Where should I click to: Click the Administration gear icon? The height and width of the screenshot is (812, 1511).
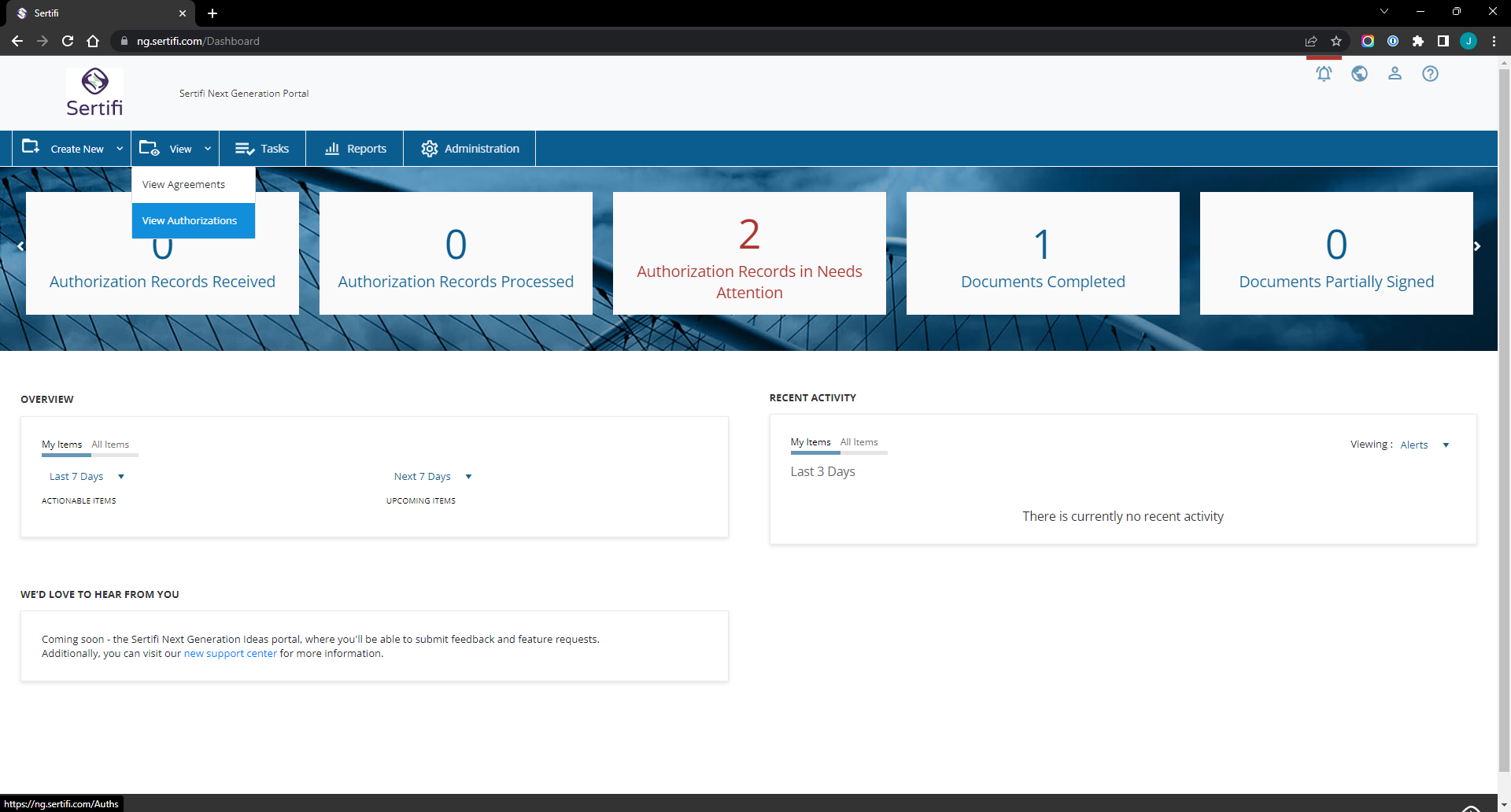pos(429,149)
